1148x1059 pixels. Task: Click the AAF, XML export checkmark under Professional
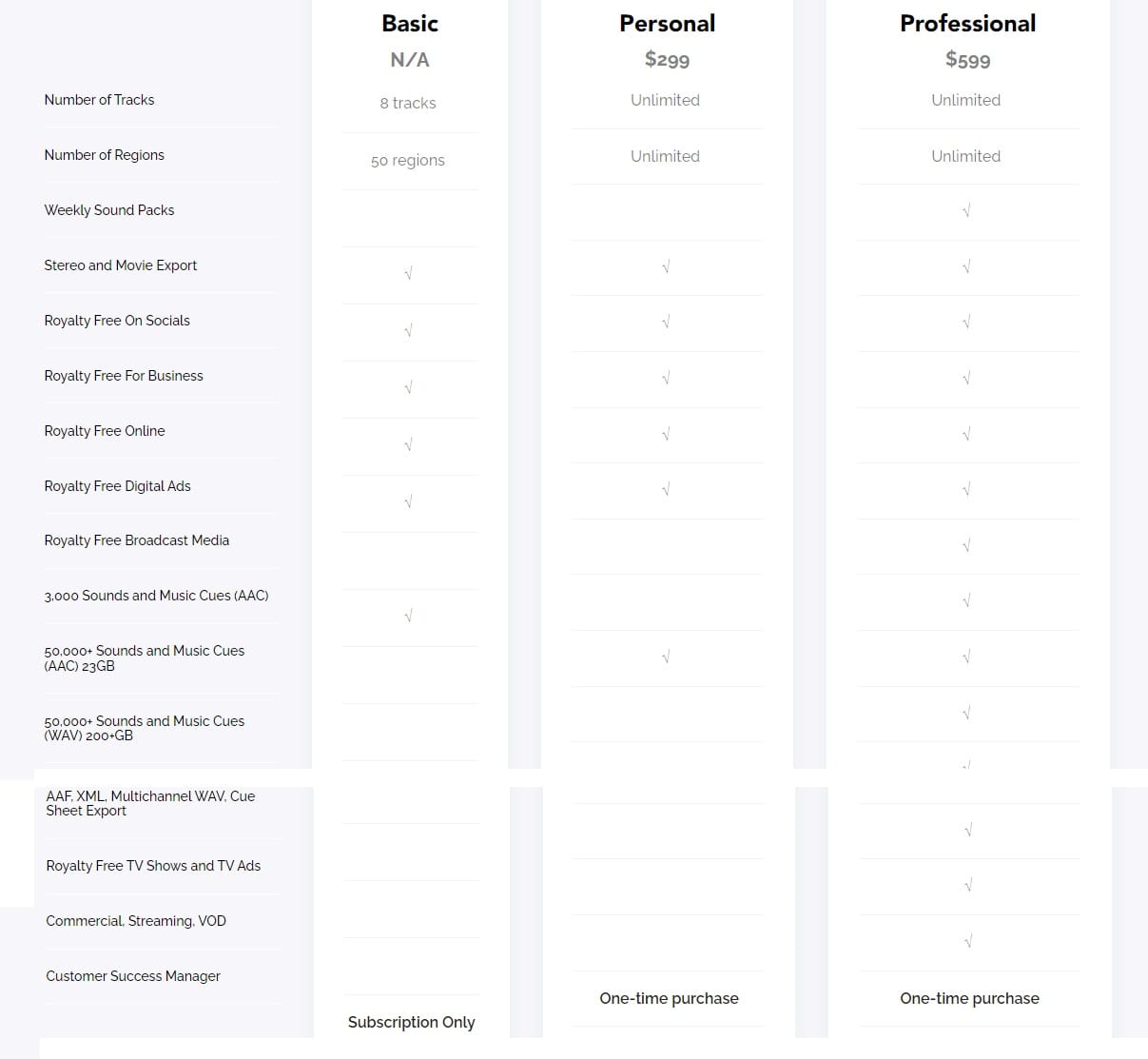tap(968, 830)
